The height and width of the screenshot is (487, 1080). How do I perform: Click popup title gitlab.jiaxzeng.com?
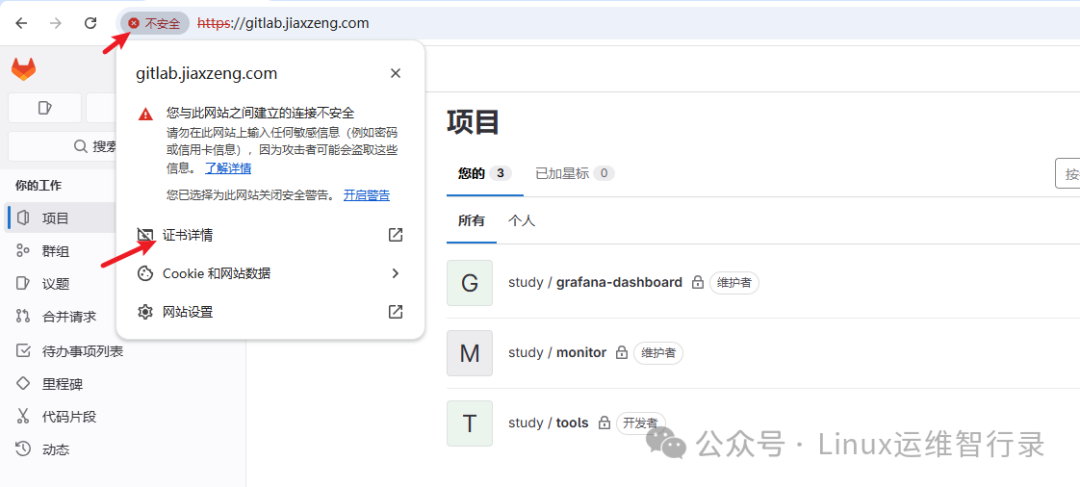tap(207, 73)
